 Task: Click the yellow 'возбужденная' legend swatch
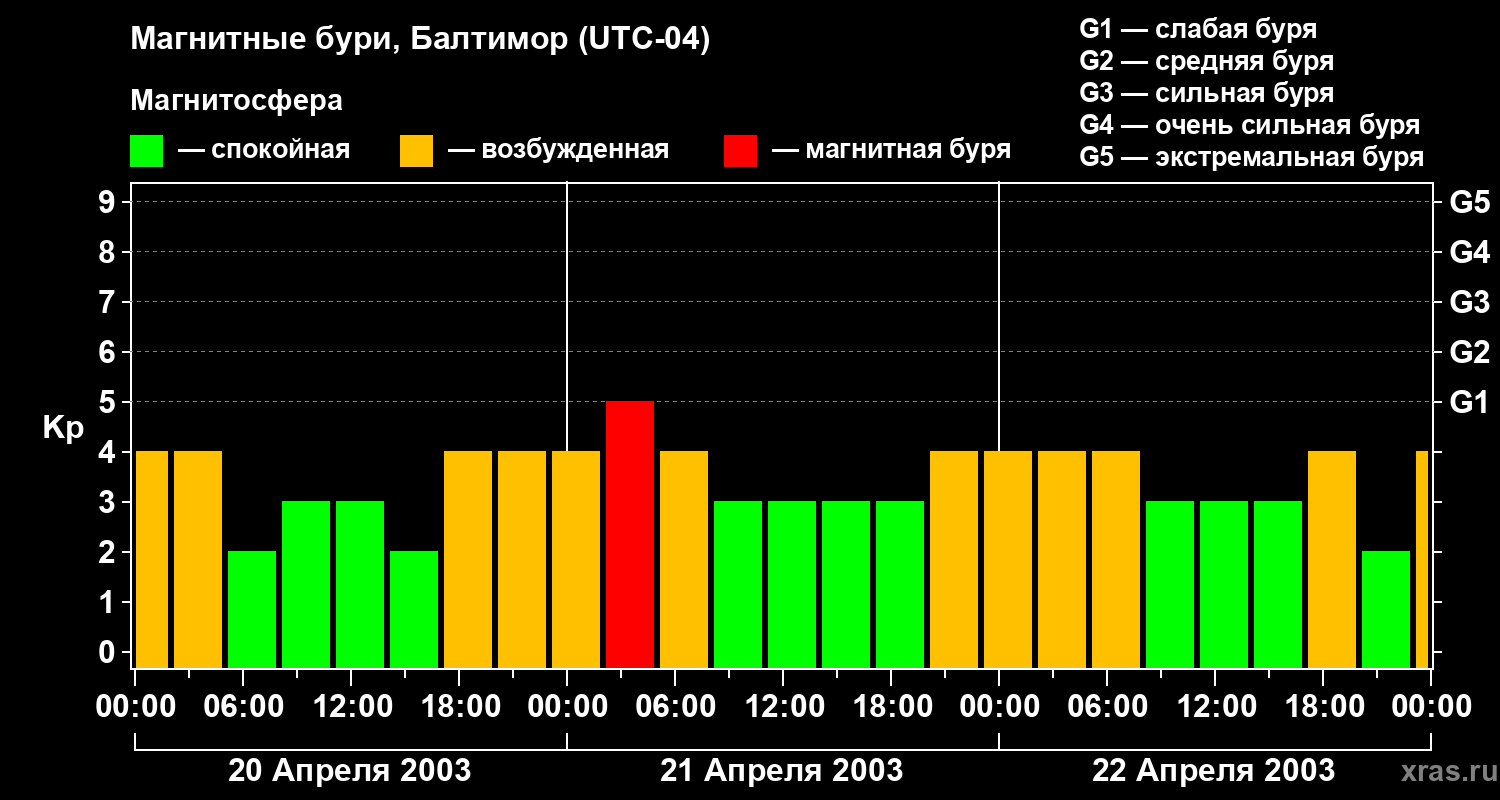click(416, 151)
